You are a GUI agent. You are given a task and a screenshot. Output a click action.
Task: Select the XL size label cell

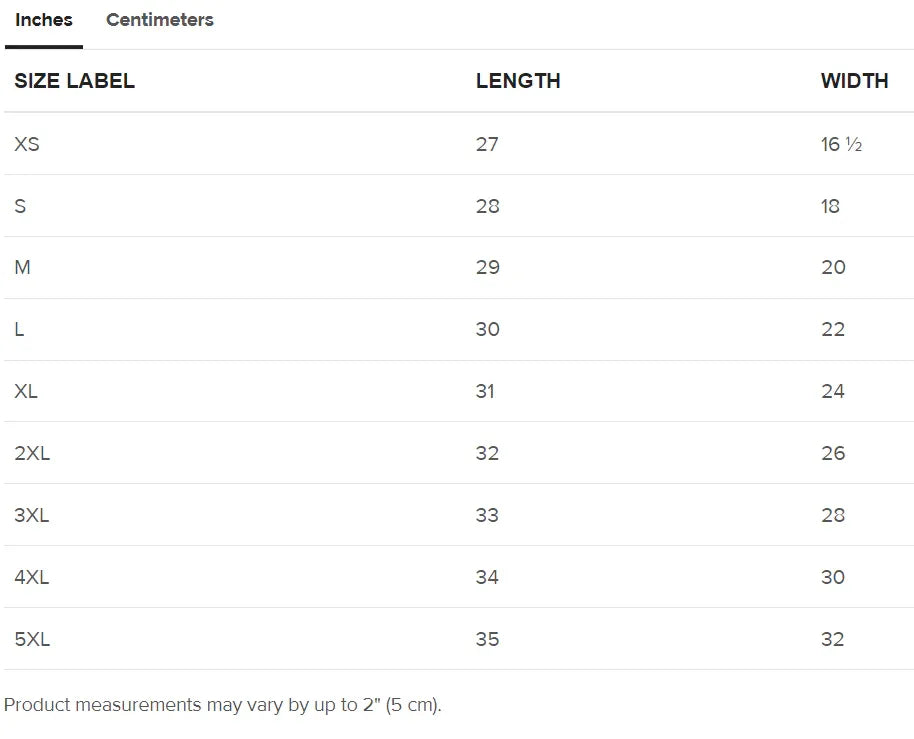click(x=26, y=391)
